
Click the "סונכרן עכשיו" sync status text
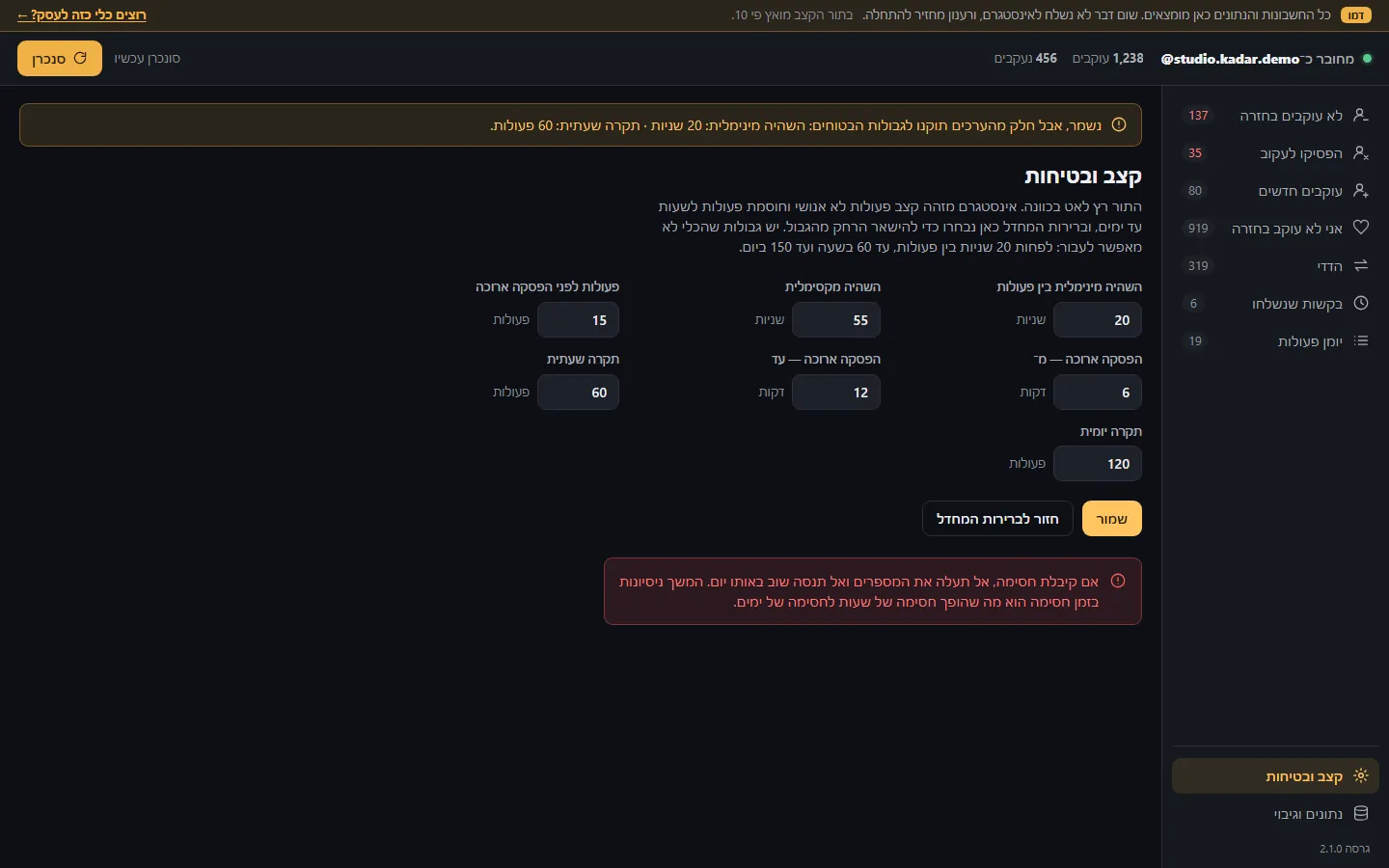[147, 59]
